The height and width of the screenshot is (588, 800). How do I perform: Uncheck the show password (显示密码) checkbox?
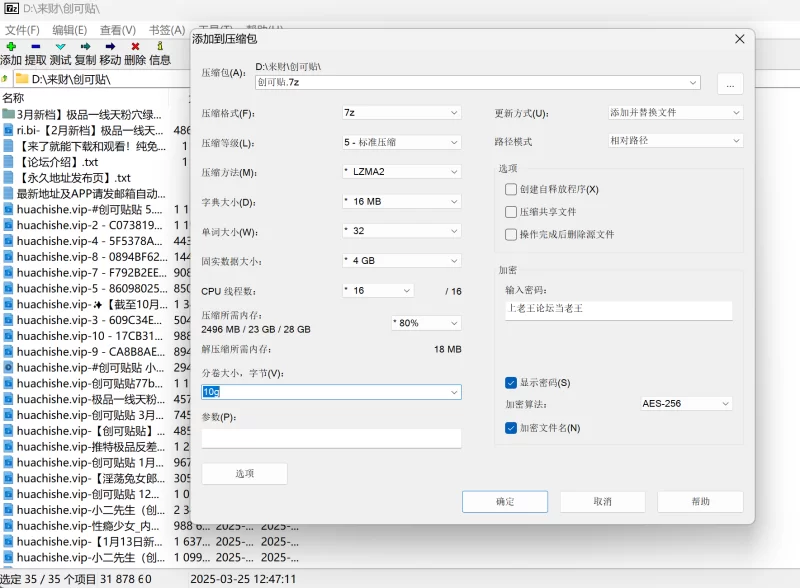pyautogui.click(x=511, y=382)
